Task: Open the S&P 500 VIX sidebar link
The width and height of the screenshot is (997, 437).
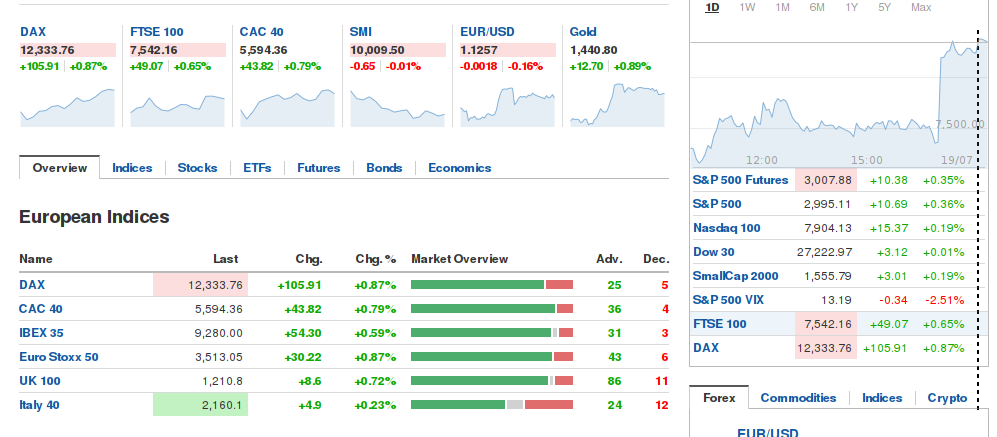Action: pyautogui.click(x=728, y=300)
